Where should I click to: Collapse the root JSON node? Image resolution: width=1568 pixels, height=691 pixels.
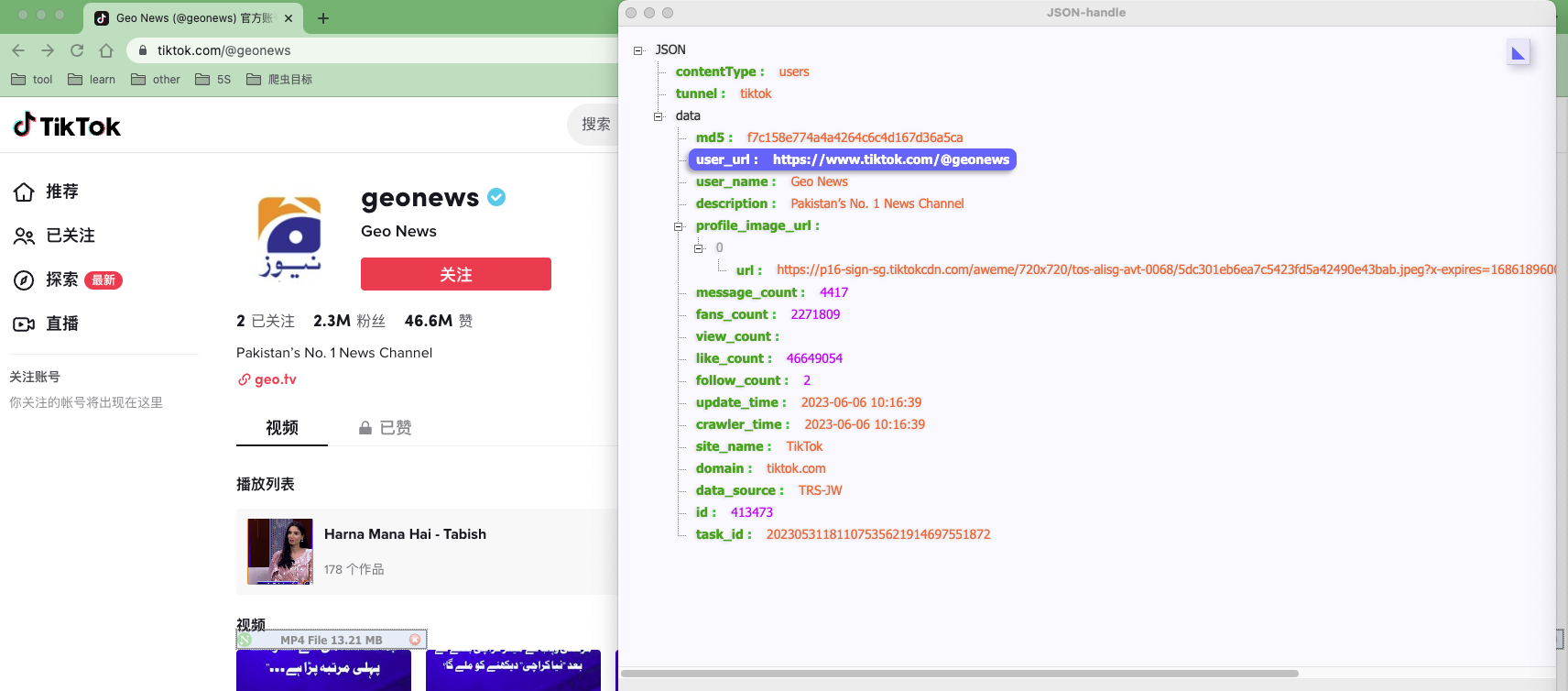pyautogui.click(x=638, y=50)
